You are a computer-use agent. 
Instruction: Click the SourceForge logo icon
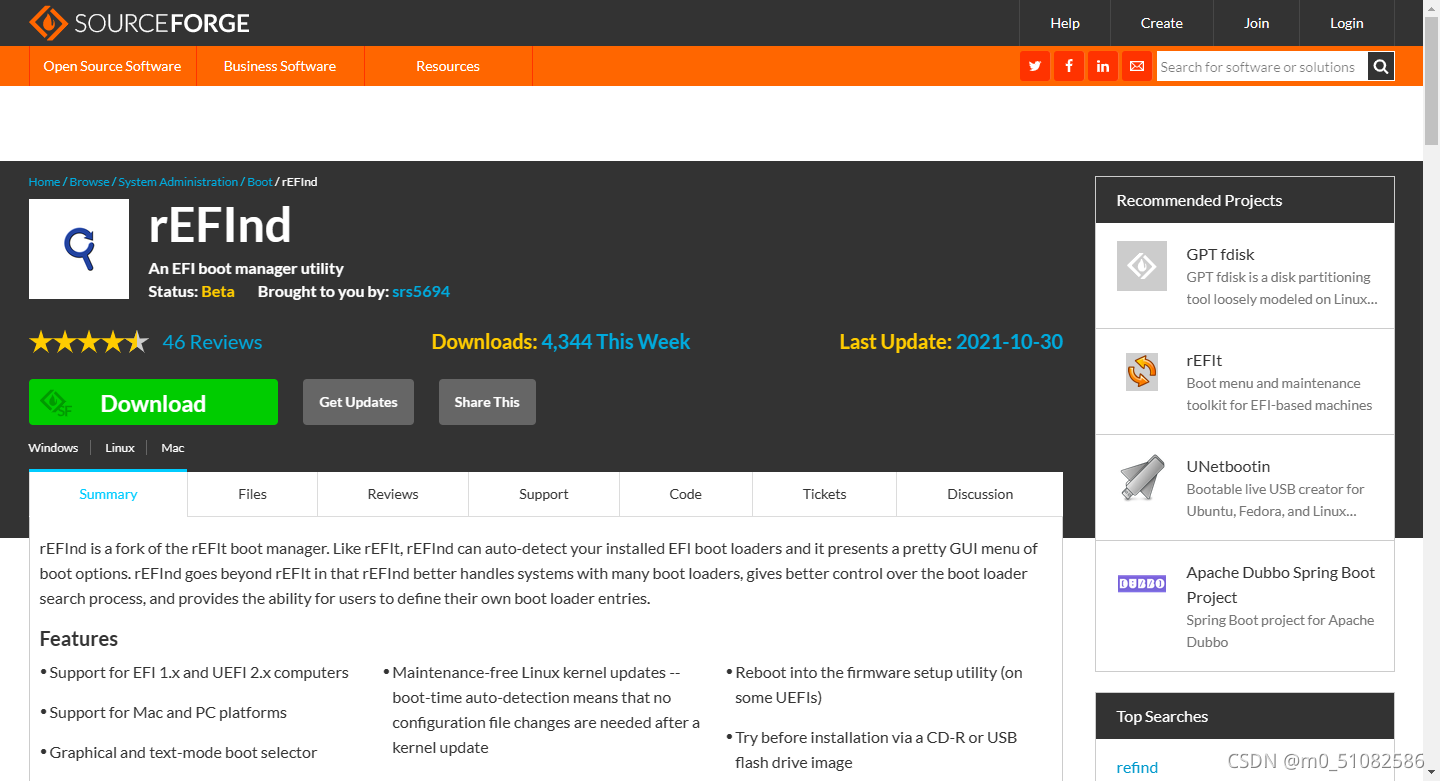coord(46,22)
